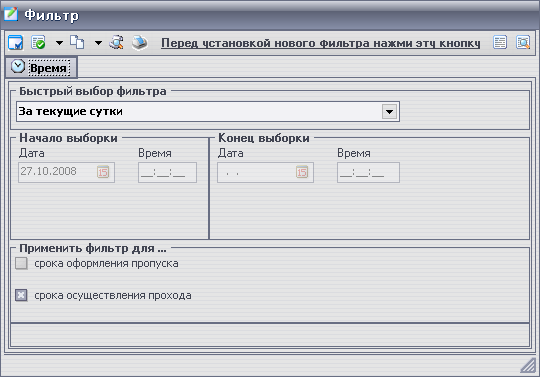The height and width of the screenshot is (377, 540).
Task: Click the Конец выборки time field
Action: coord(368,172)
